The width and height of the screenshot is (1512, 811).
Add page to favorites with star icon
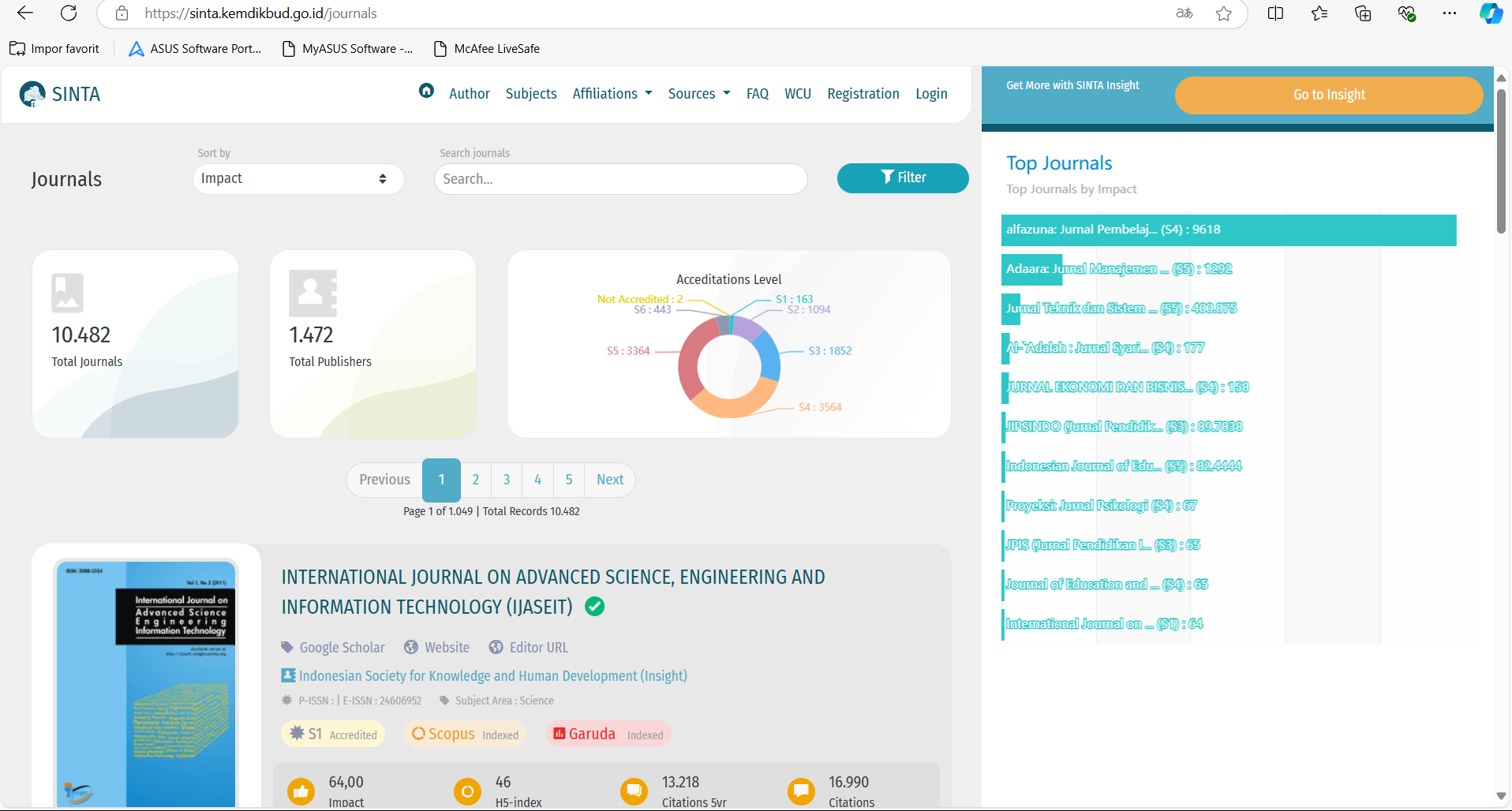1223,13
